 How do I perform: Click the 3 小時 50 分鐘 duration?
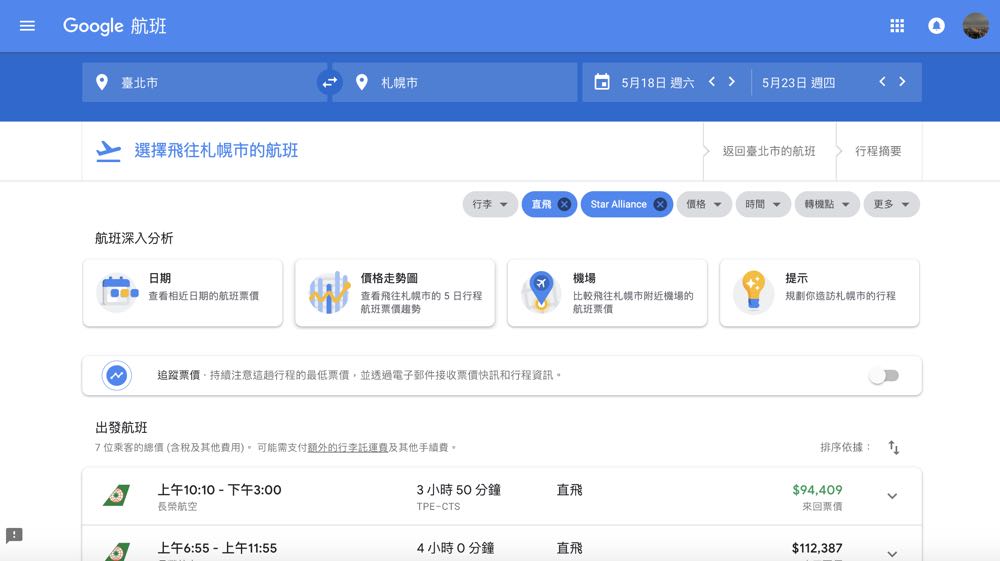tap(459, 490)
